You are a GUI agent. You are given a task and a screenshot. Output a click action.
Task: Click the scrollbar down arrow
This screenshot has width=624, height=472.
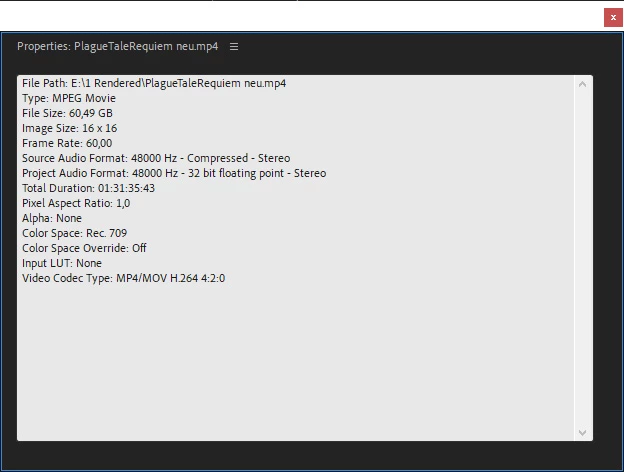click(x=582, y=433)
